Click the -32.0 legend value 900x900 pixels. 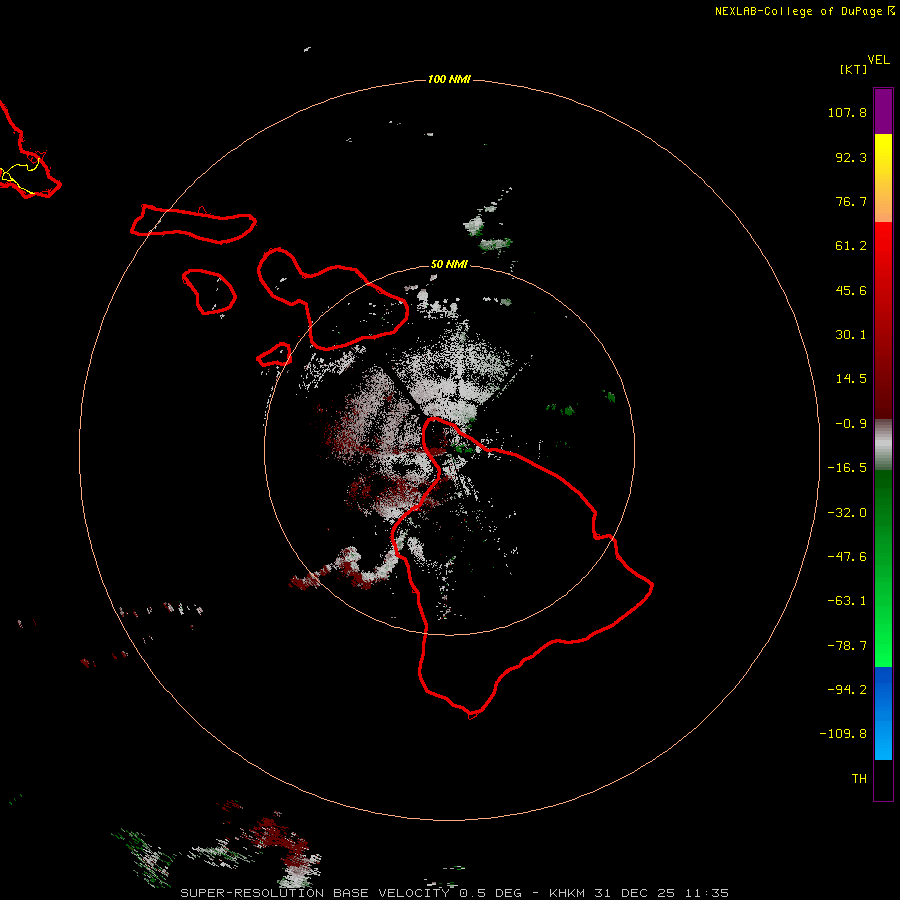tap(847, 513)
